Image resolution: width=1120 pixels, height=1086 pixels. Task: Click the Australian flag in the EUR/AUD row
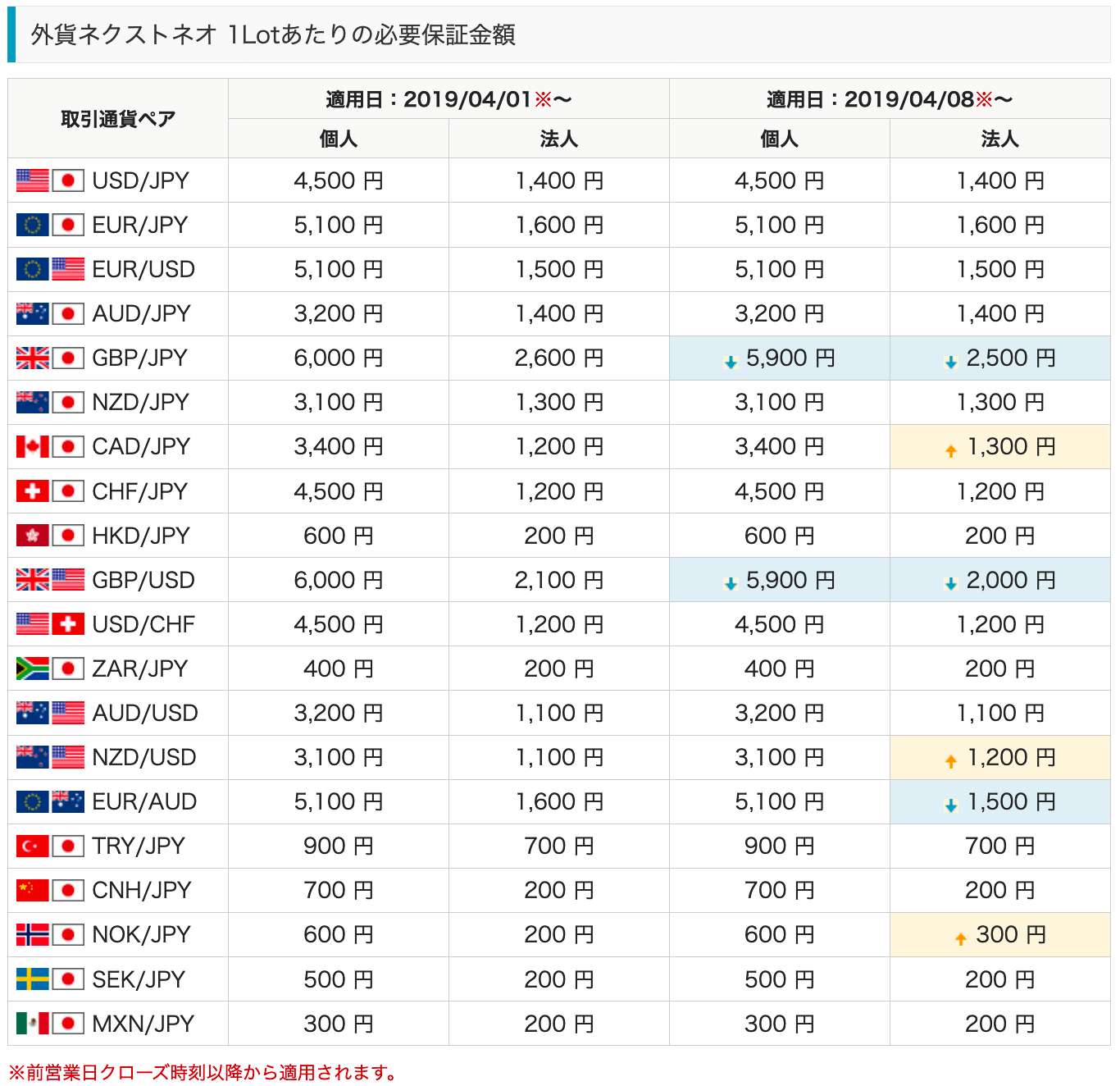pyautogui.click(x=68, y=801)
